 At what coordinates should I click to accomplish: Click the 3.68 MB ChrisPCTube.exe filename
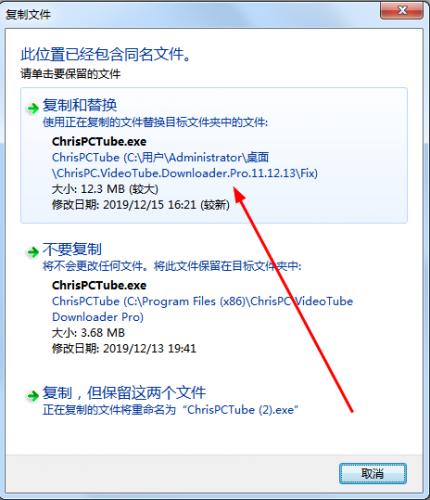click(99, 285)
